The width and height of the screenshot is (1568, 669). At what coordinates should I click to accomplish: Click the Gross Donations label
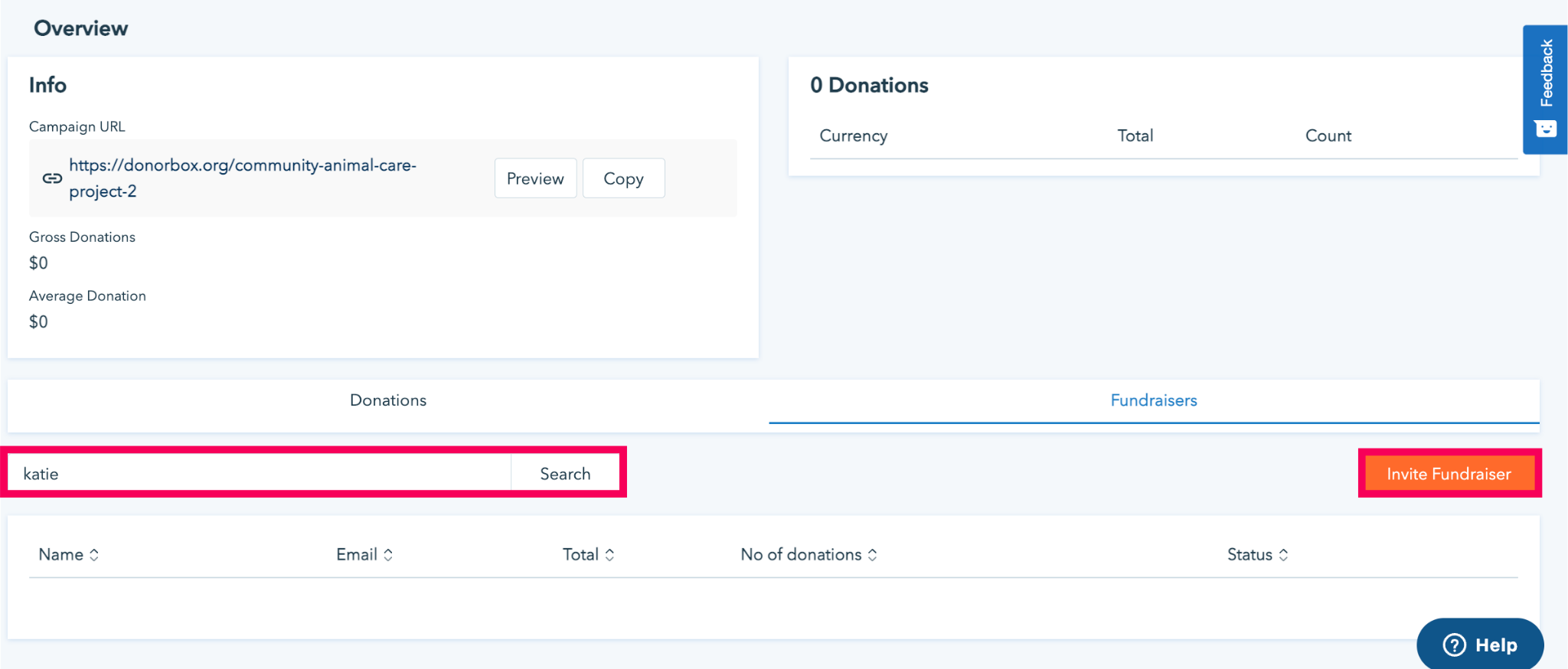pos(82,237)
